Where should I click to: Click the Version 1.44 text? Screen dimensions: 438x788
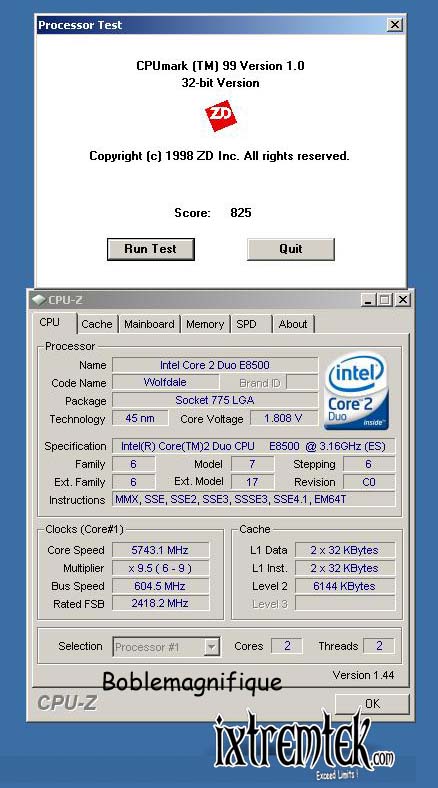(363, 675)
